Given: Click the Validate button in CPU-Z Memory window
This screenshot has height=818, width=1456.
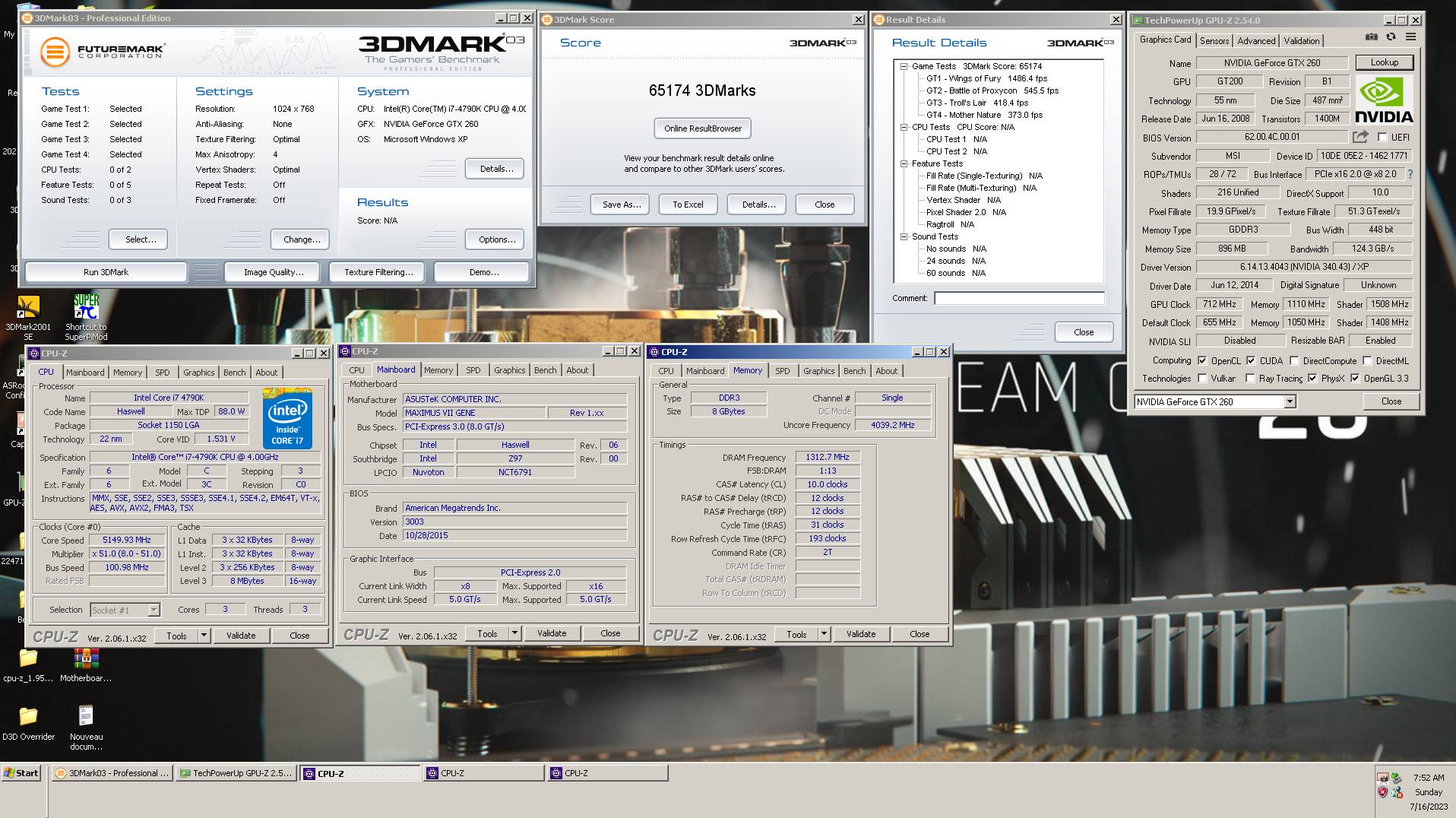Looking at the screenshot, I should 861,634.
